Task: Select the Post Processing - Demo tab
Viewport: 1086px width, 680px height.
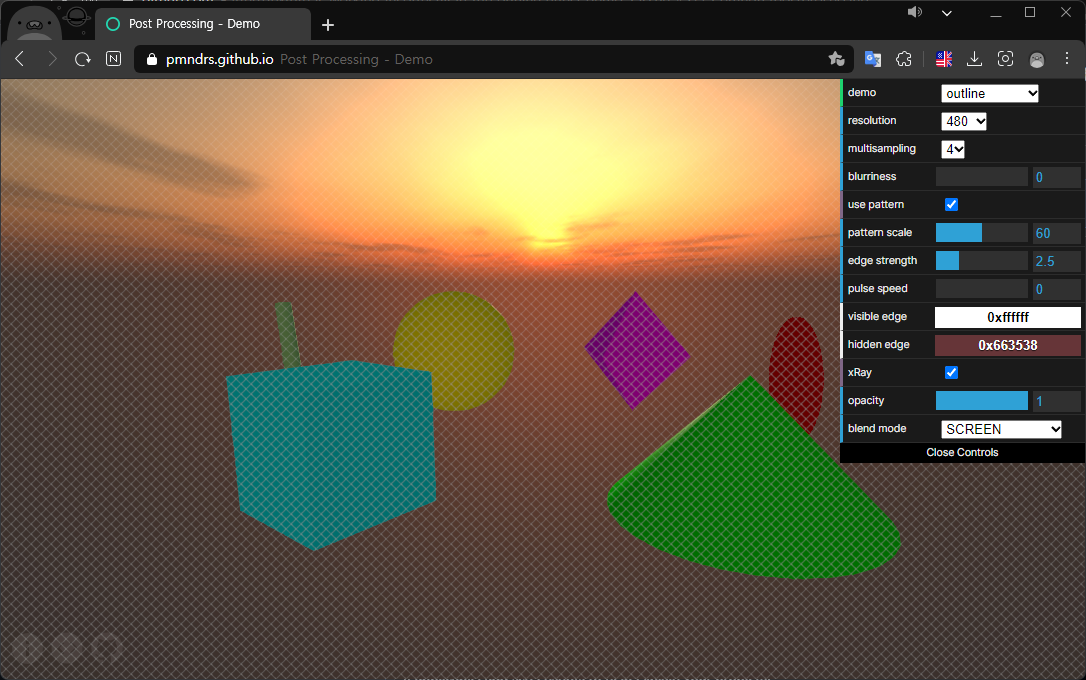Action: pos(195,23)
